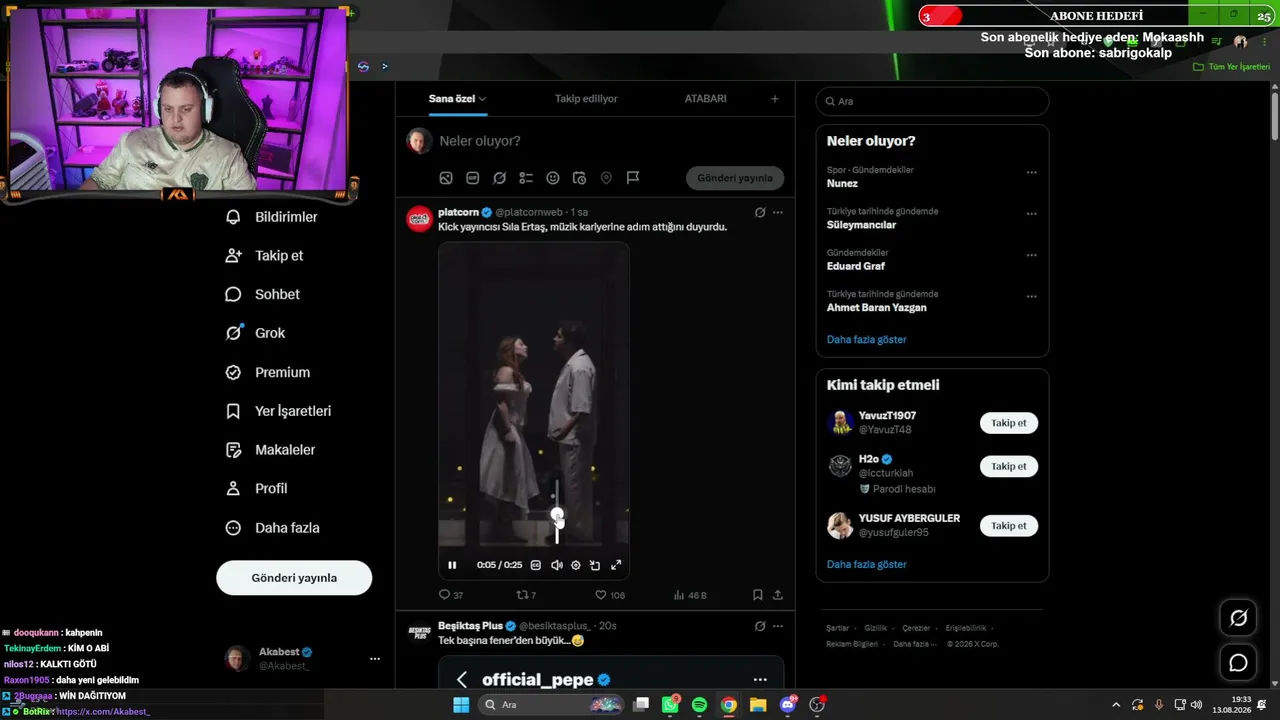Open the Grok sidebar icon
The image size is (1280, 720).
[x=233, y=333]
